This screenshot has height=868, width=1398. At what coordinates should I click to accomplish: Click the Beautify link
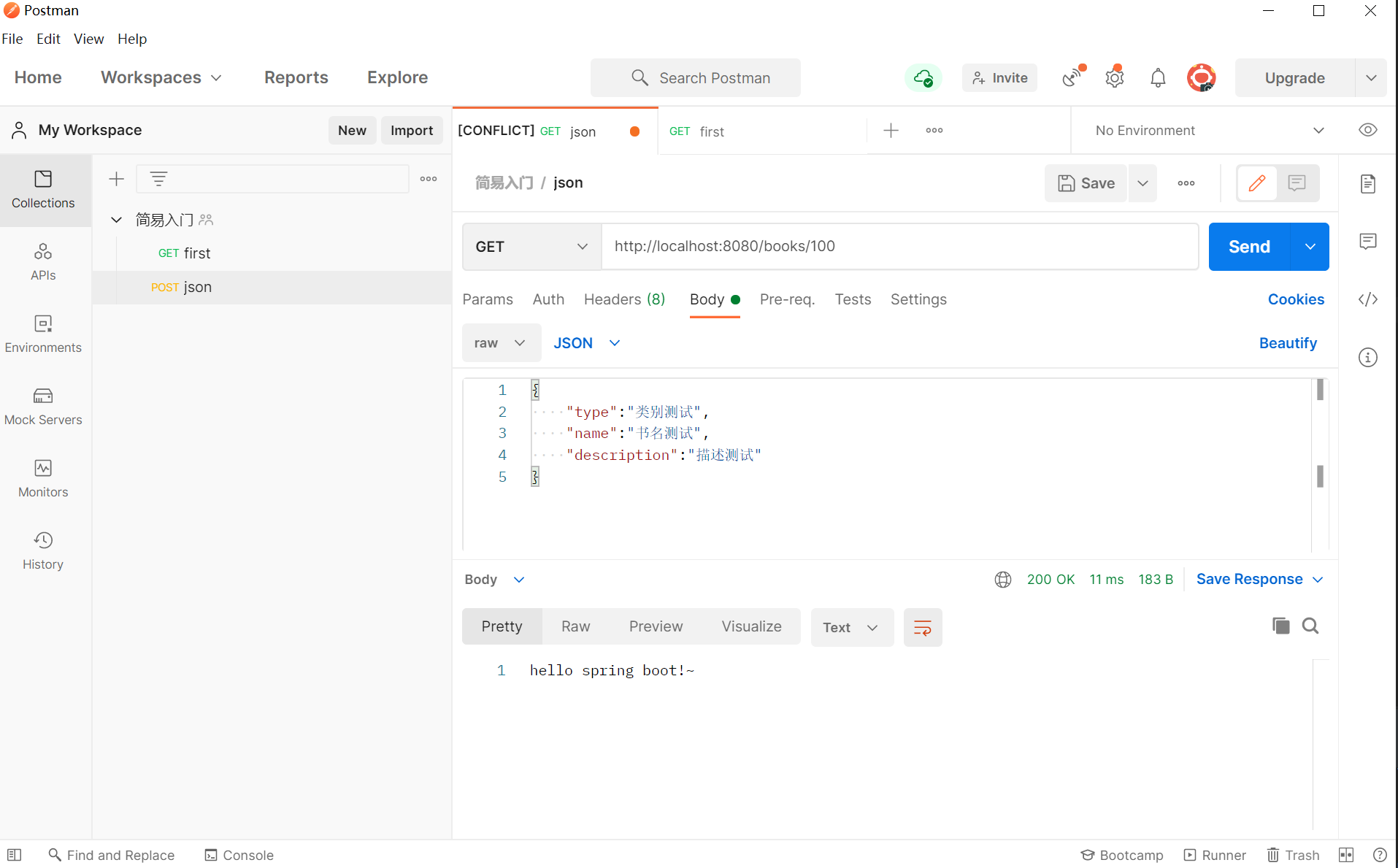1288,343
